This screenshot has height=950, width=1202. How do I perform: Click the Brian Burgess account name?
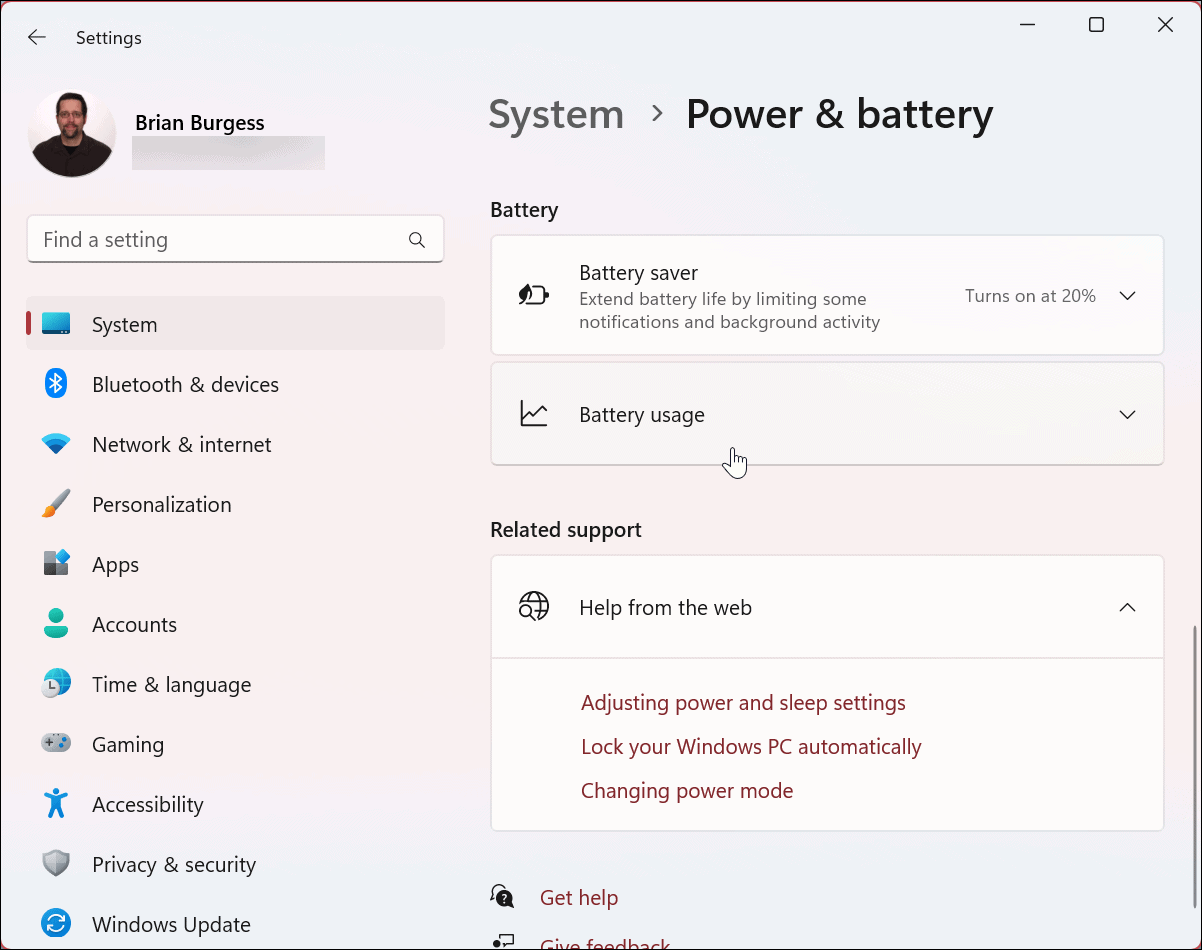(200, 123)
